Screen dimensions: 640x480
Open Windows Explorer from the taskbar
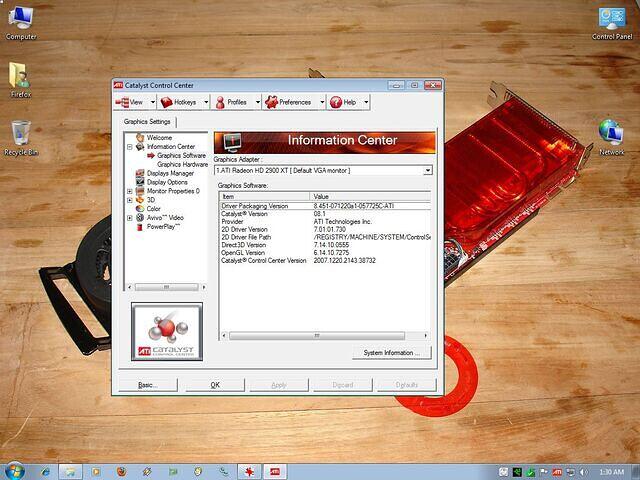71,472
